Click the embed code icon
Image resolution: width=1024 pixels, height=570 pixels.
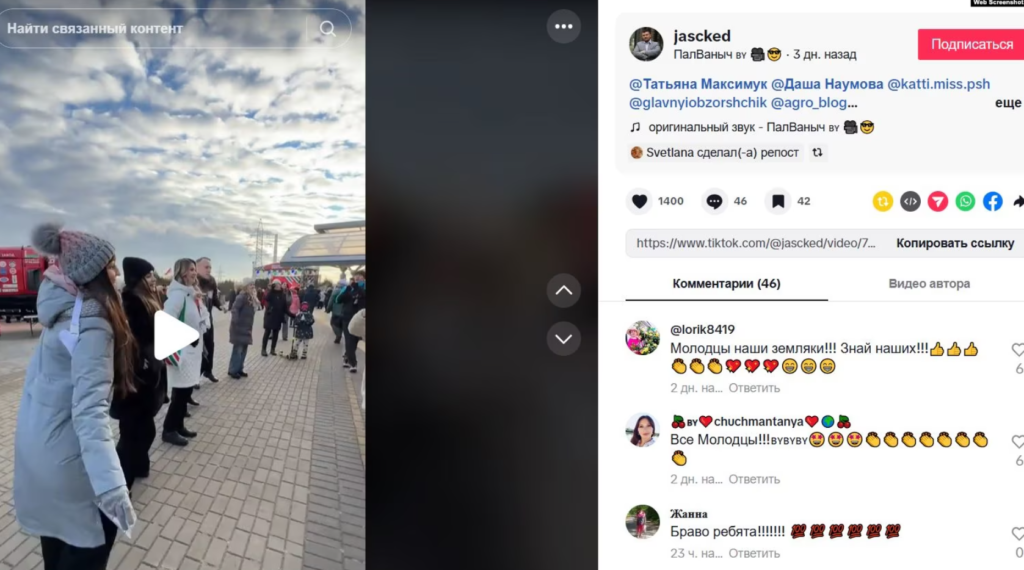(910, 201)
